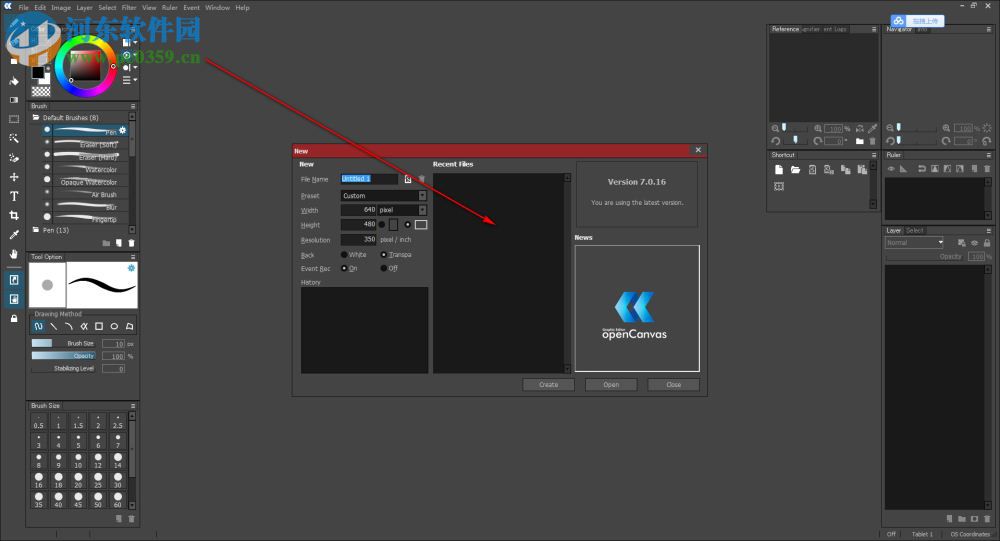Select the Gradient tool in left toolbar

(14, 100)
